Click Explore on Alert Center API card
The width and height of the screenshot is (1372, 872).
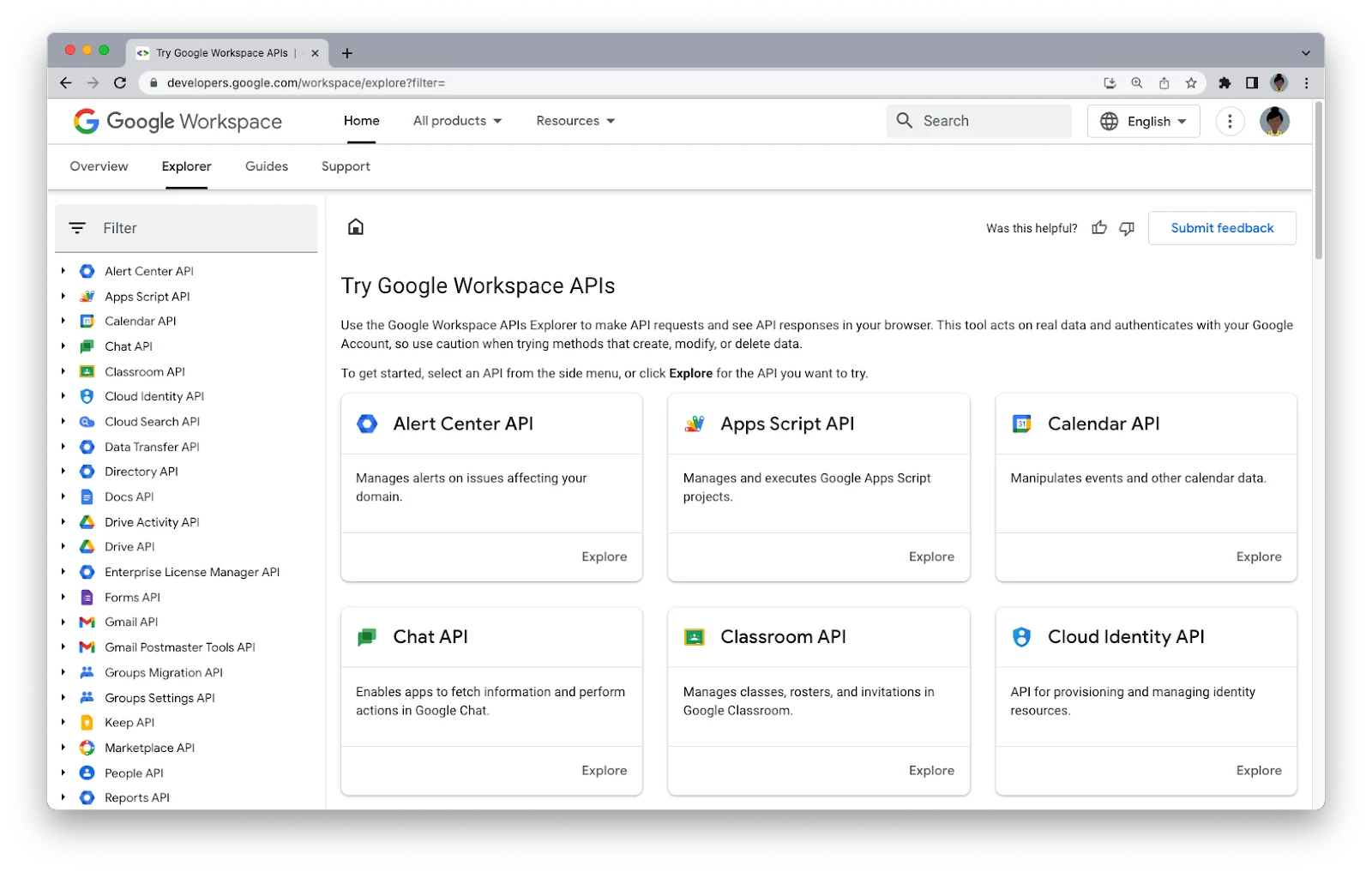coord(605,557)
